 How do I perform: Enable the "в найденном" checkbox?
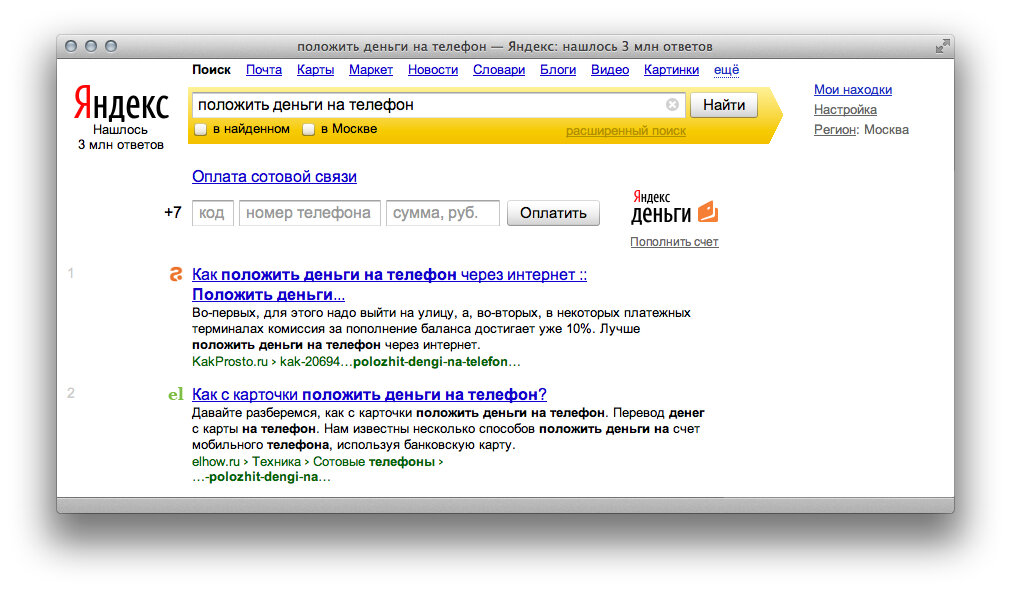point(201,129)
